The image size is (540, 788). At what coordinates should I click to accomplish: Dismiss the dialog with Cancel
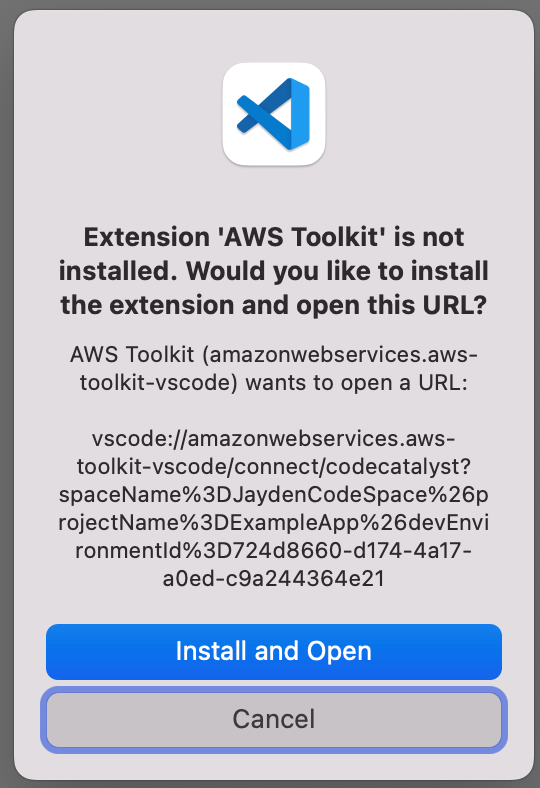click(274, 719)
